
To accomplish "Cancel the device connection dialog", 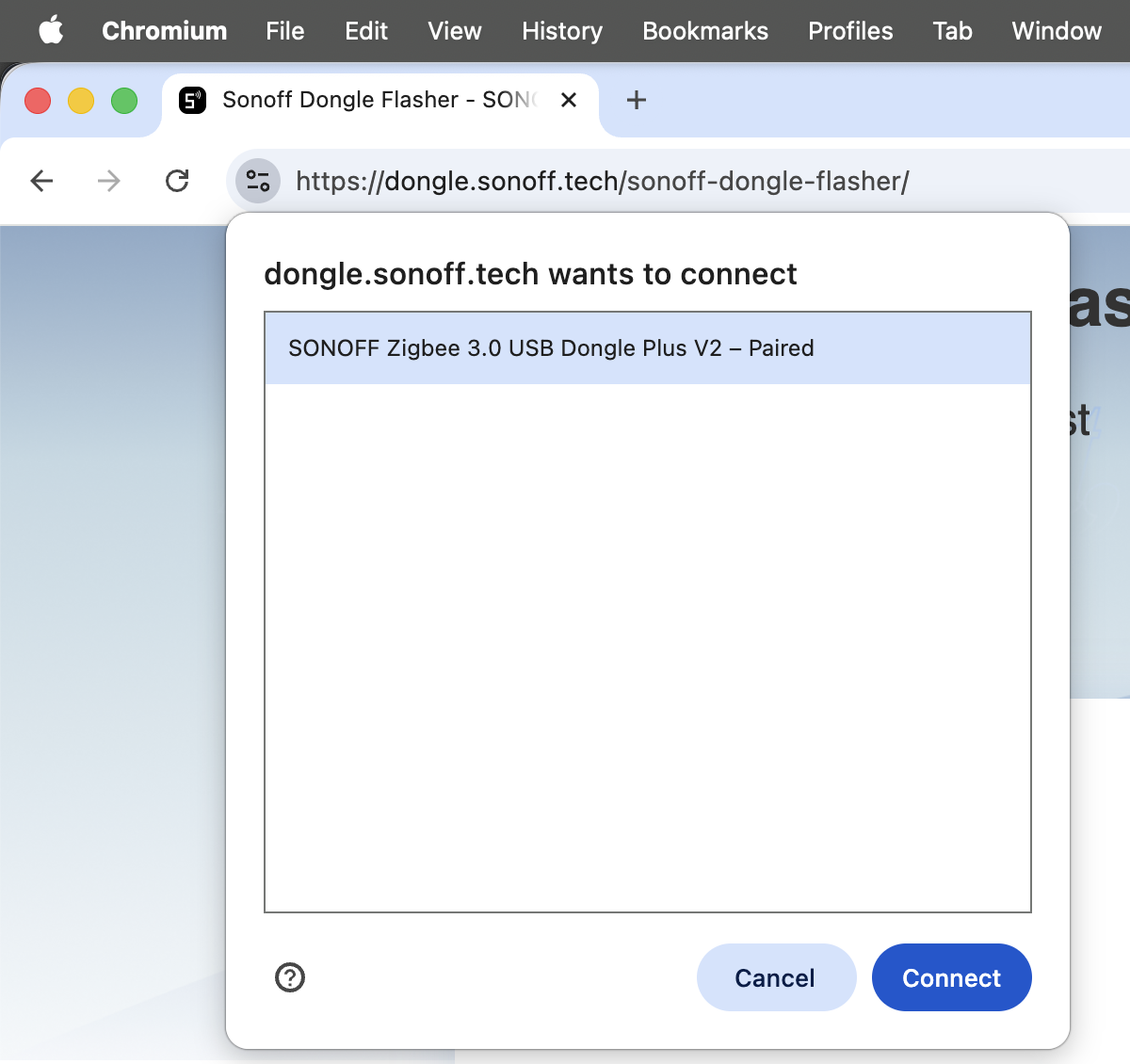I will click(776, 977).
